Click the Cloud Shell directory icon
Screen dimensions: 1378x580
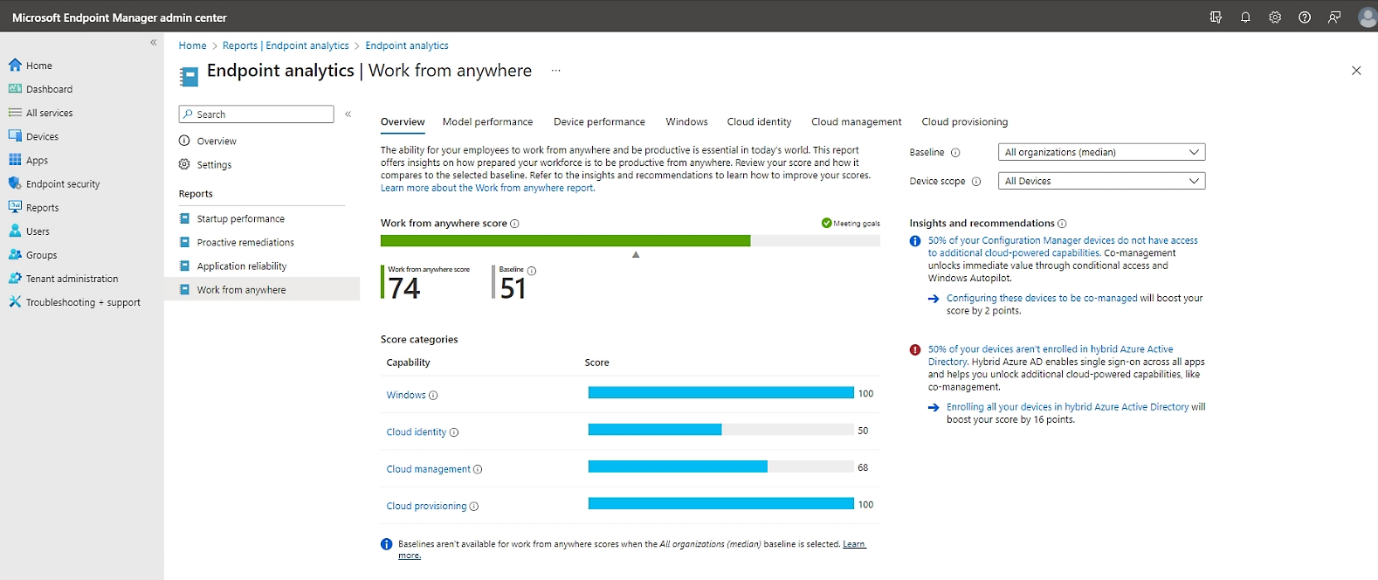(x=1215, y=17)
